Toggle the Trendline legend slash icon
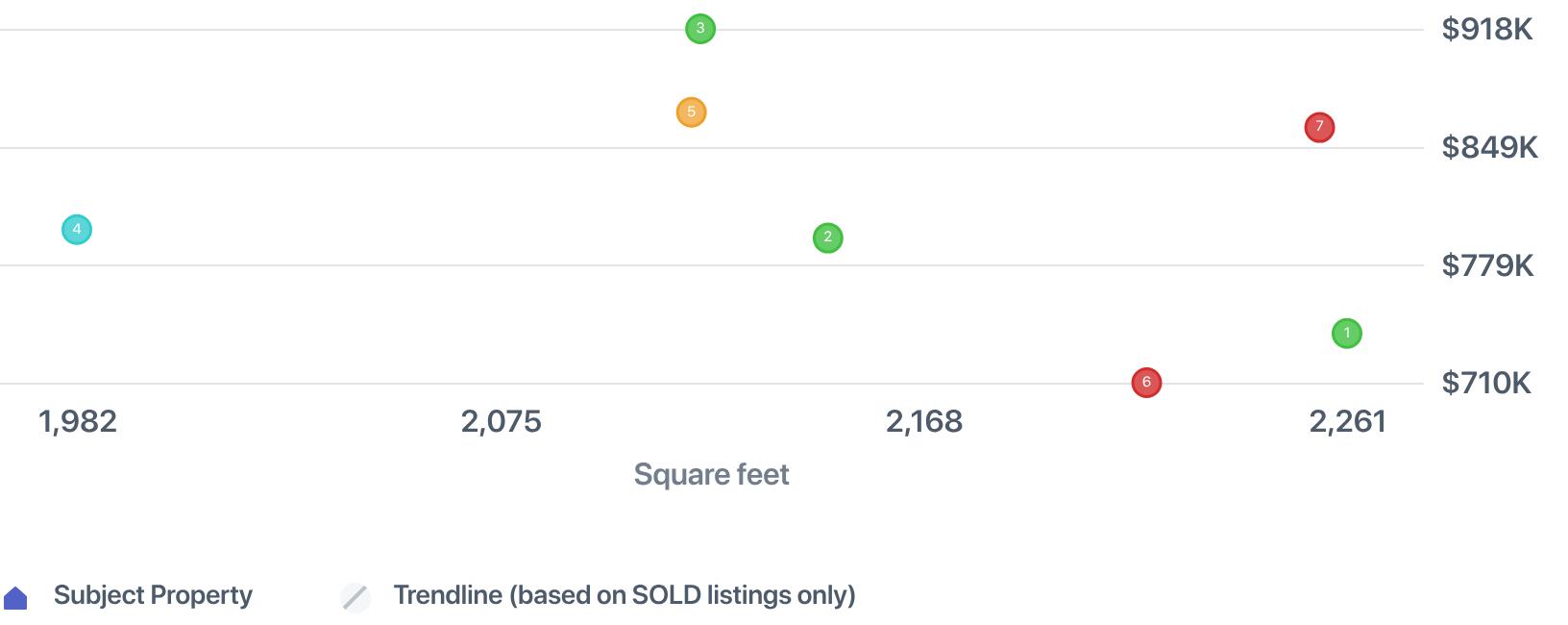1568x625 pixels. click(x=355, y=597)
